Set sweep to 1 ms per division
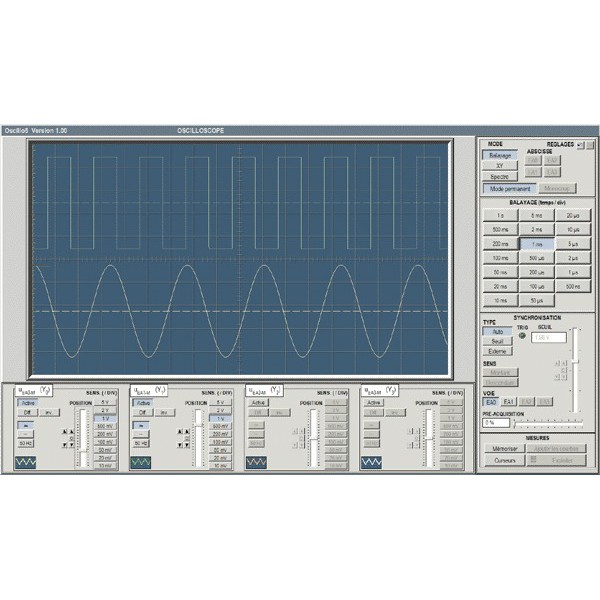This screenshot has height=600, width=600. click(537, 244)
